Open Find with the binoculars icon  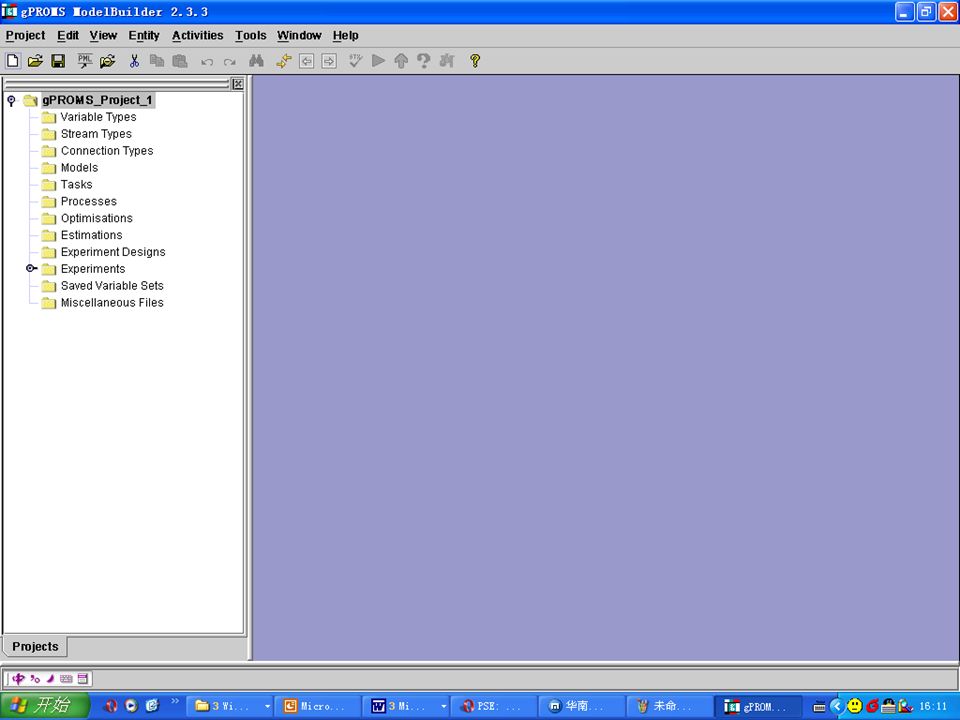257,61
